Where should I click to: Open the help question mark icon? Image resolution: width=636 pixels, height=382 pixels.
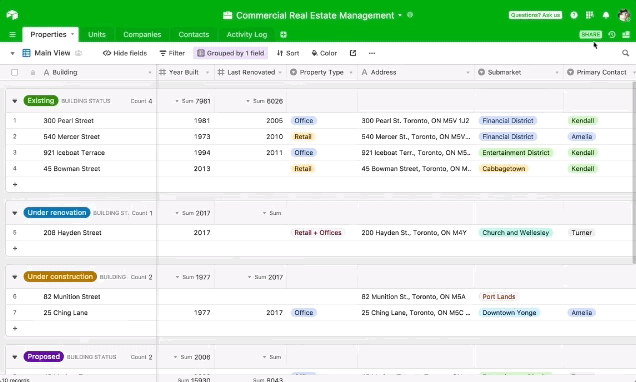(574, 15)
